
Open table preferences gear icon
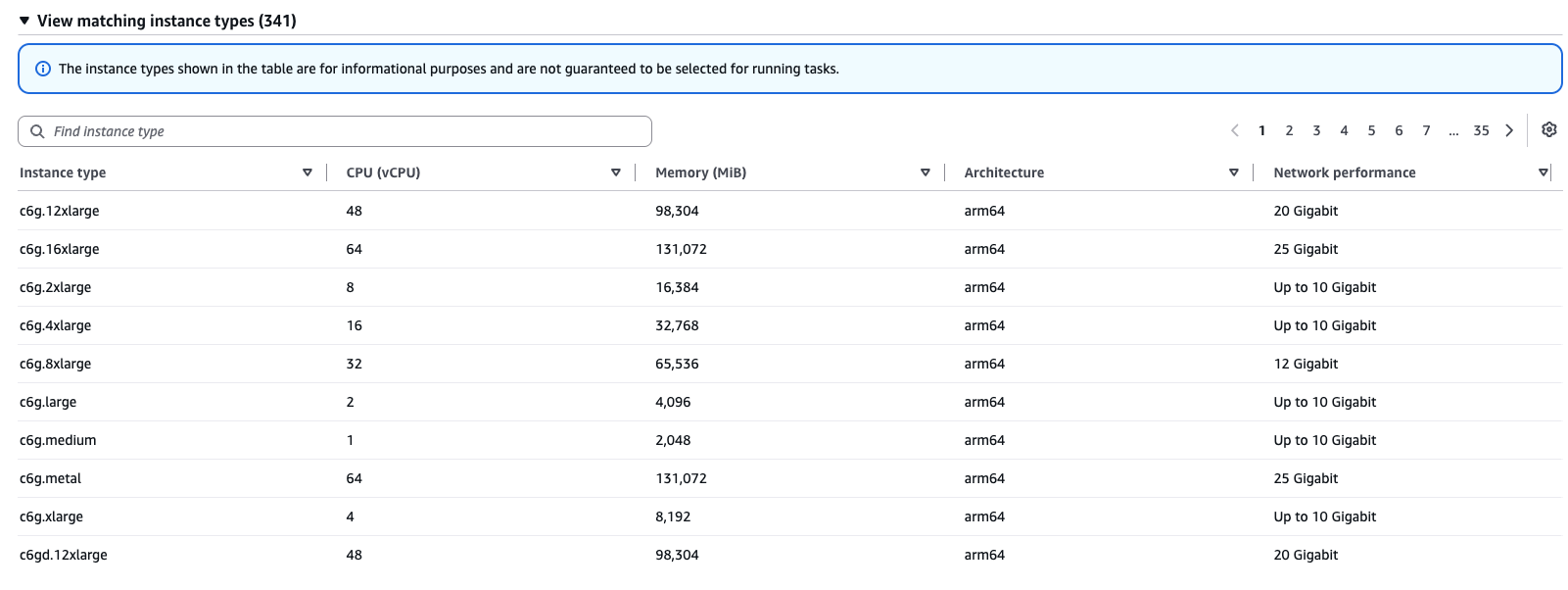[1548, 129]
